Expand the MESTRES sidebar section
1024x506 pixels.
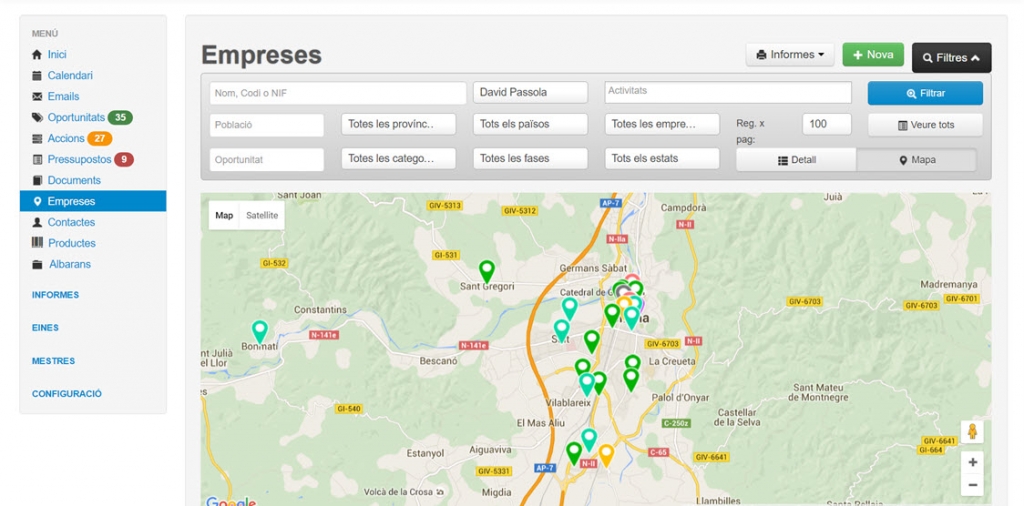click(x=54, y=361)
